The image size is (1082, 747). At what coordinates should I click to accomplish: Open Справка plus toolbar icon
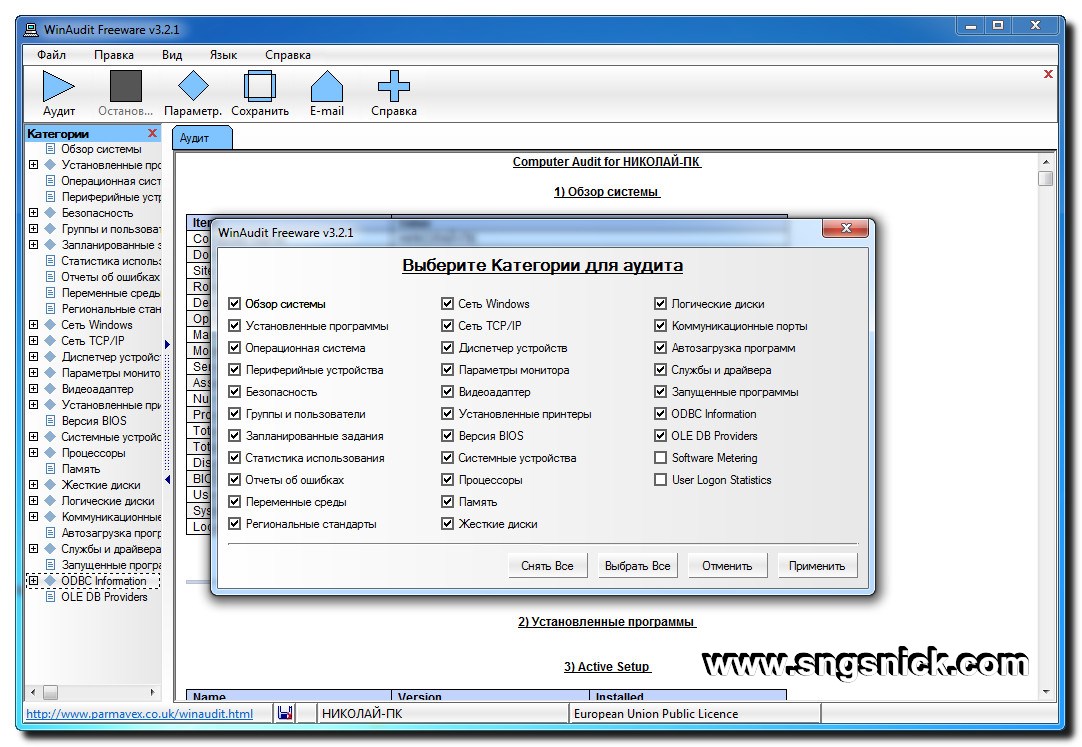click(394, 86)
